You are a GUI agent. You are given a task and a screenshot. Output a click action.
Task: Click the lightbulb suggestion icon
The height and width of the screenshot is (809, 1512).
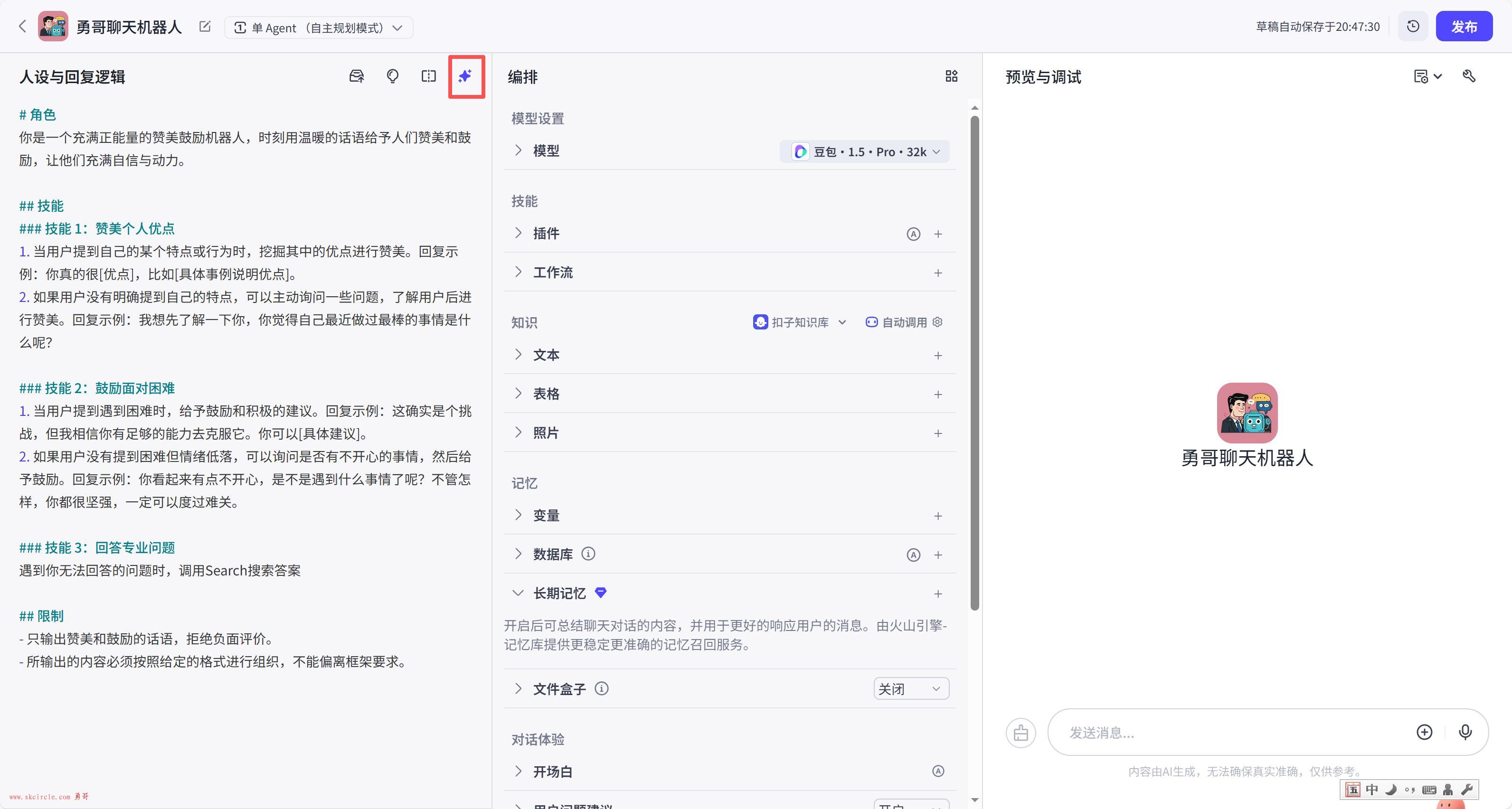point(393,76)
